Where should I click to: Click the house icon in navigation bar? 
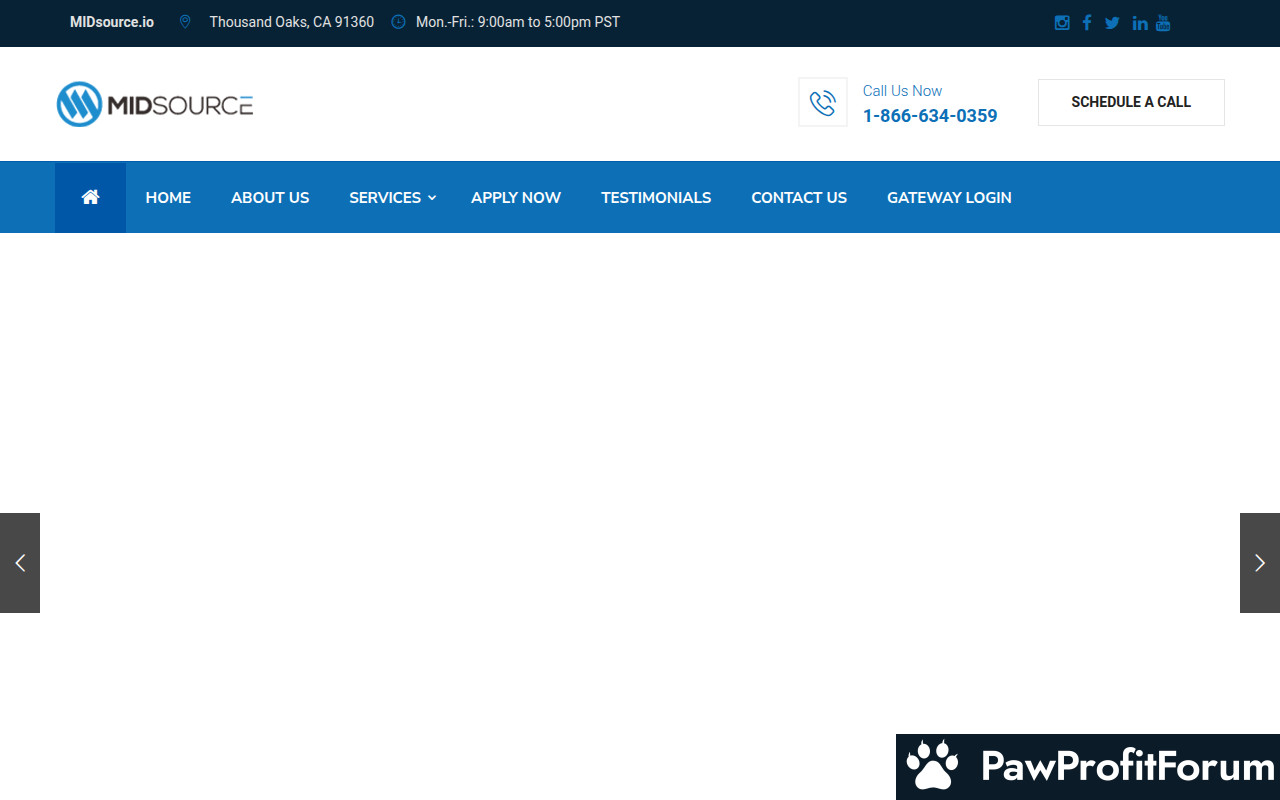tap(90, 198)
